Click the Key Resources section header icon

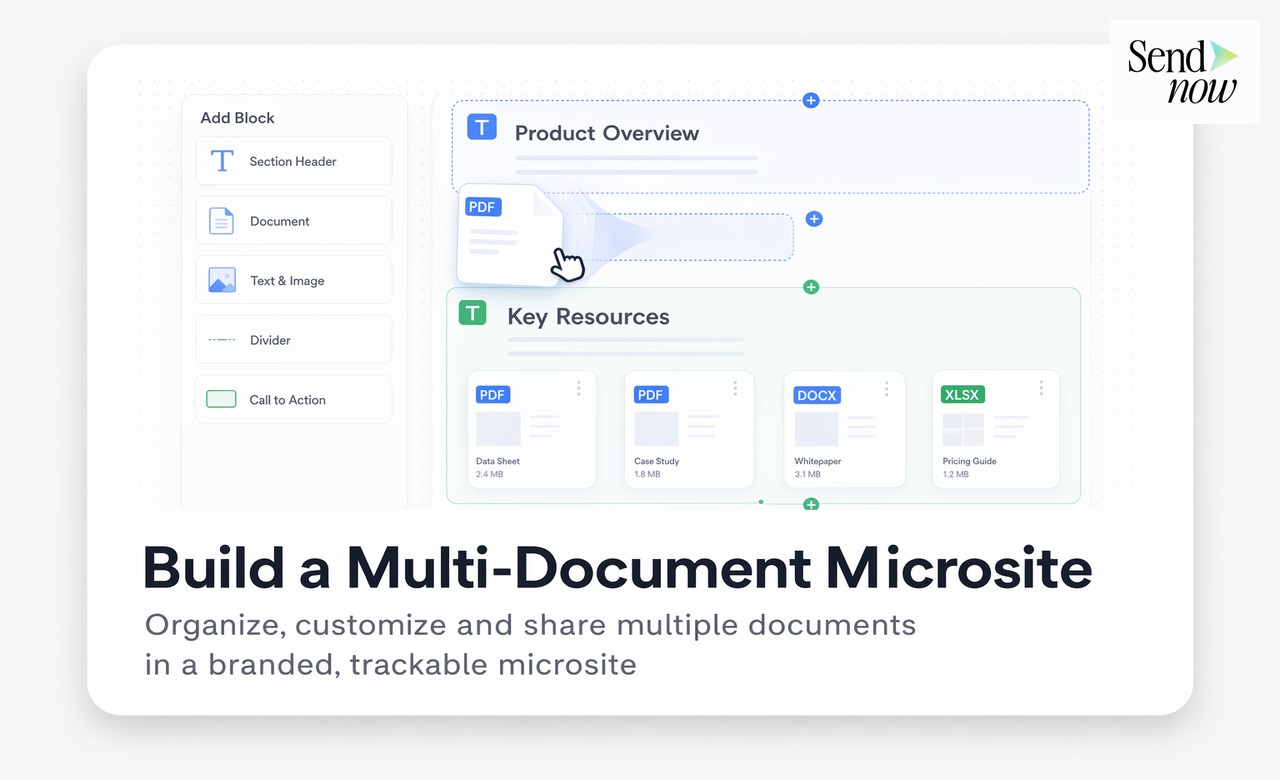coord(471,312)
